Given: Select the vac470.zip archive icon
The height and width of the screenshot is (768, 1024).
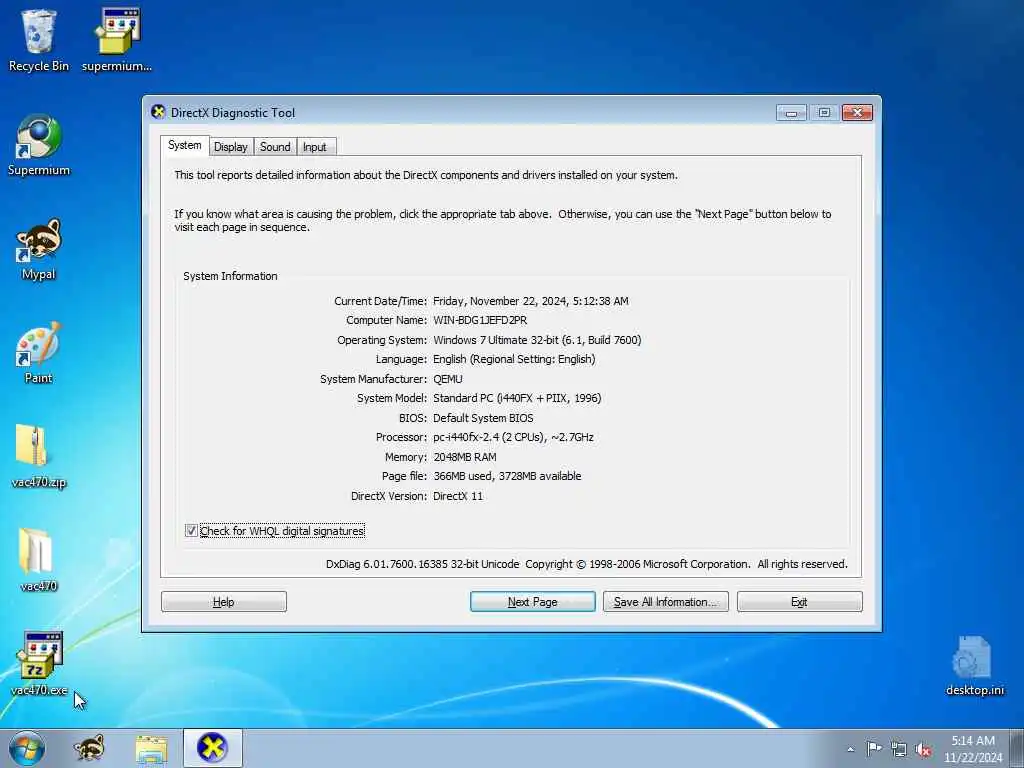Looking at the screenshot, I should tap(39, 456).
